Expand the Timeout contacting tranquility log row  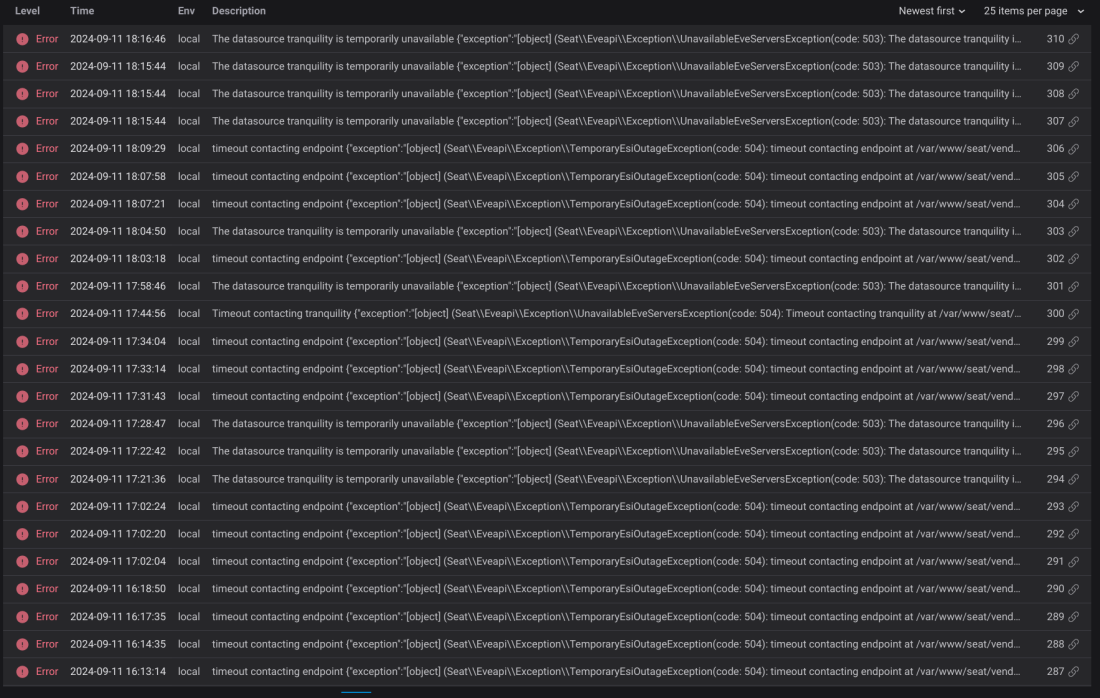pyautogui.click(x=546, y=314)
